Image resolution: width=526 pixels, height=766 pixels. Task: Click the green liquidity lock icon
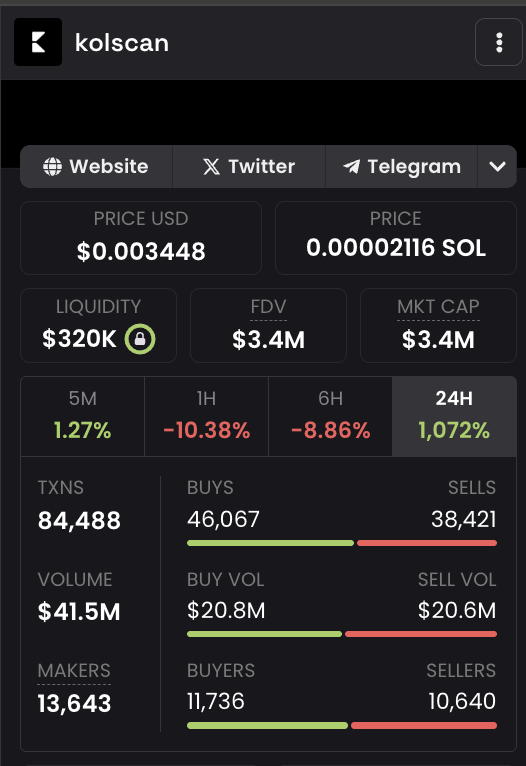point(140,339)
